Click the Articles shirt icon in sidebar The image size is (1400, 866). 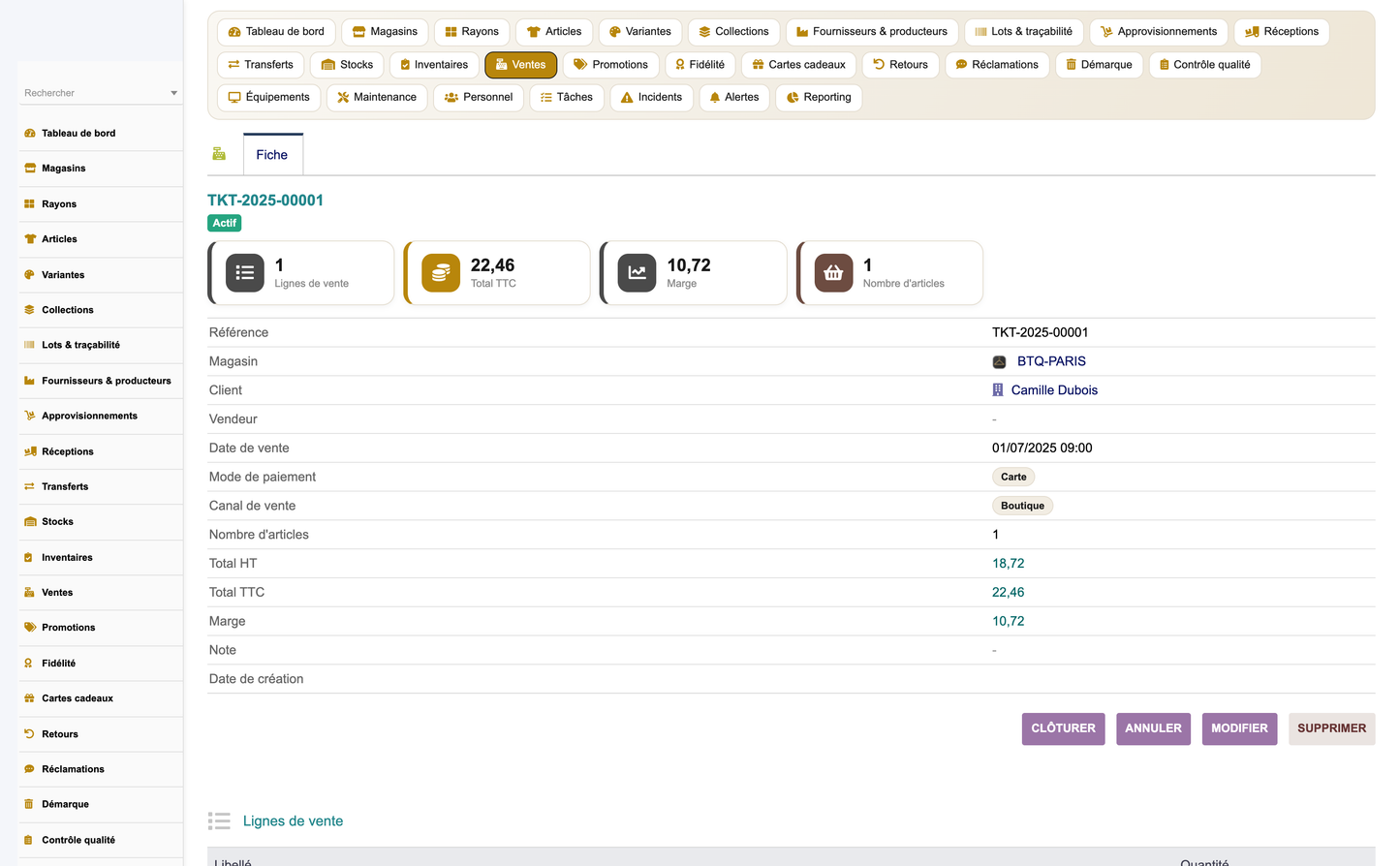(30, 239)
